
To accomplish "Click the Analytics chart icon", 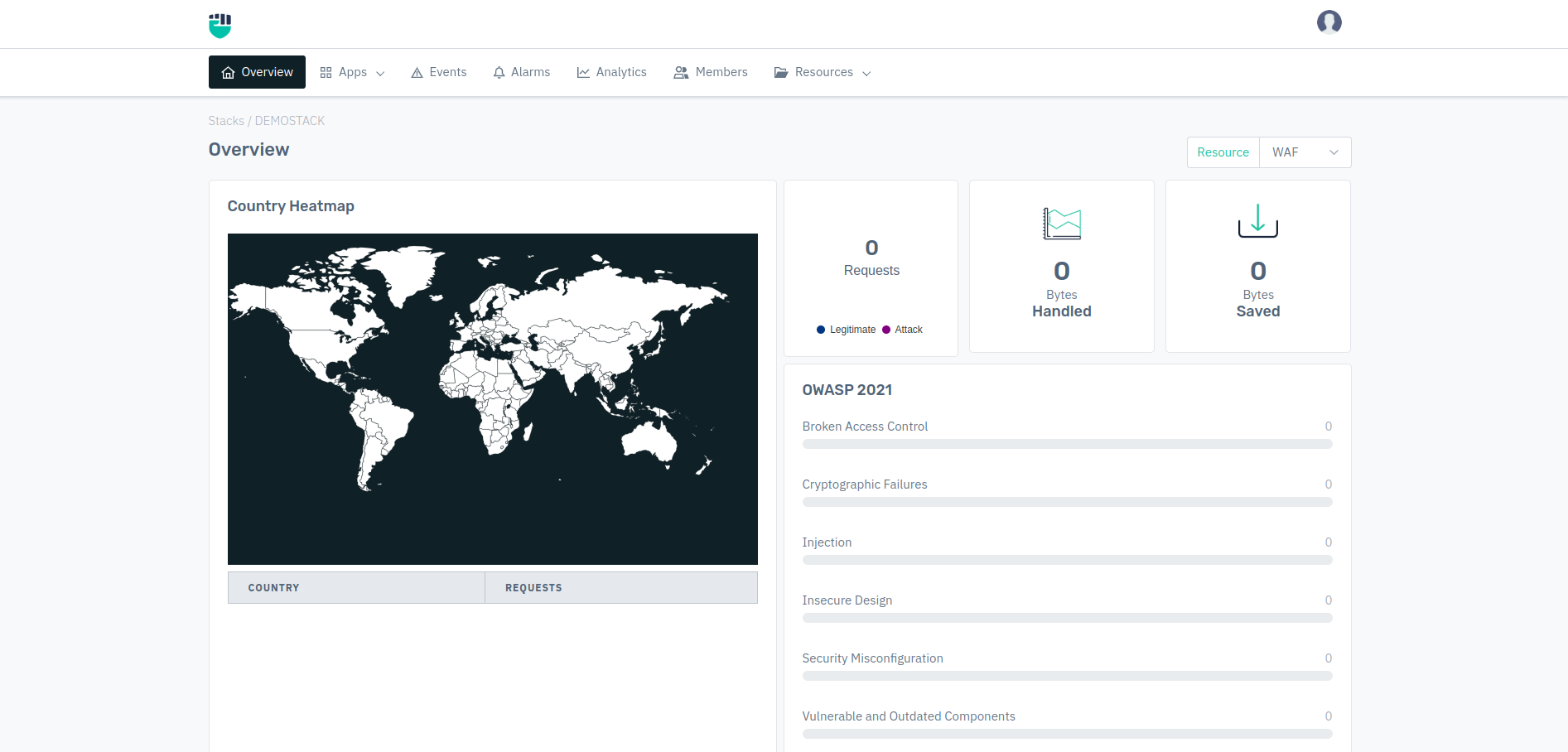I will coord(583,73).
